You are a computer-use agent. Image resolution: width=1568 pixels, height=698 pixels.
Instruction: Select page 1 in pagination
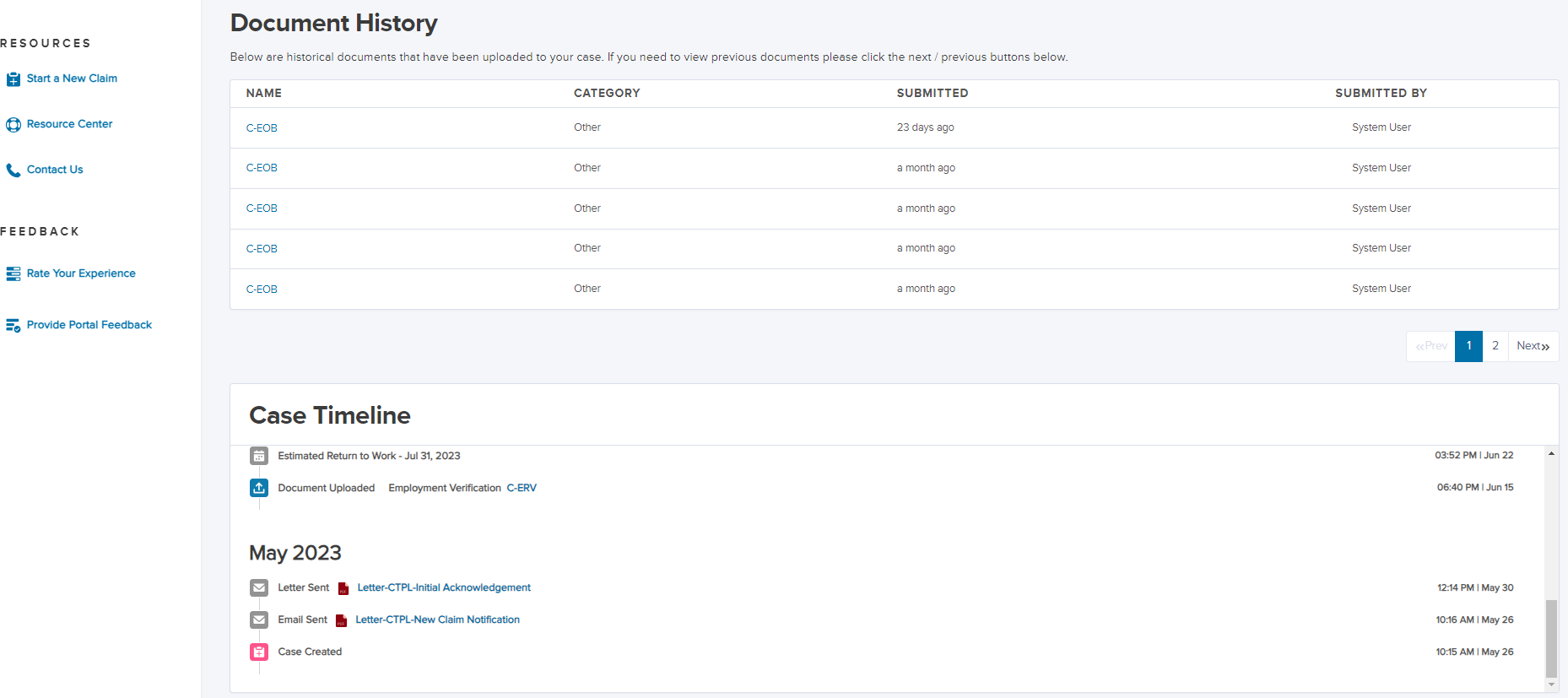[1468, 346]
